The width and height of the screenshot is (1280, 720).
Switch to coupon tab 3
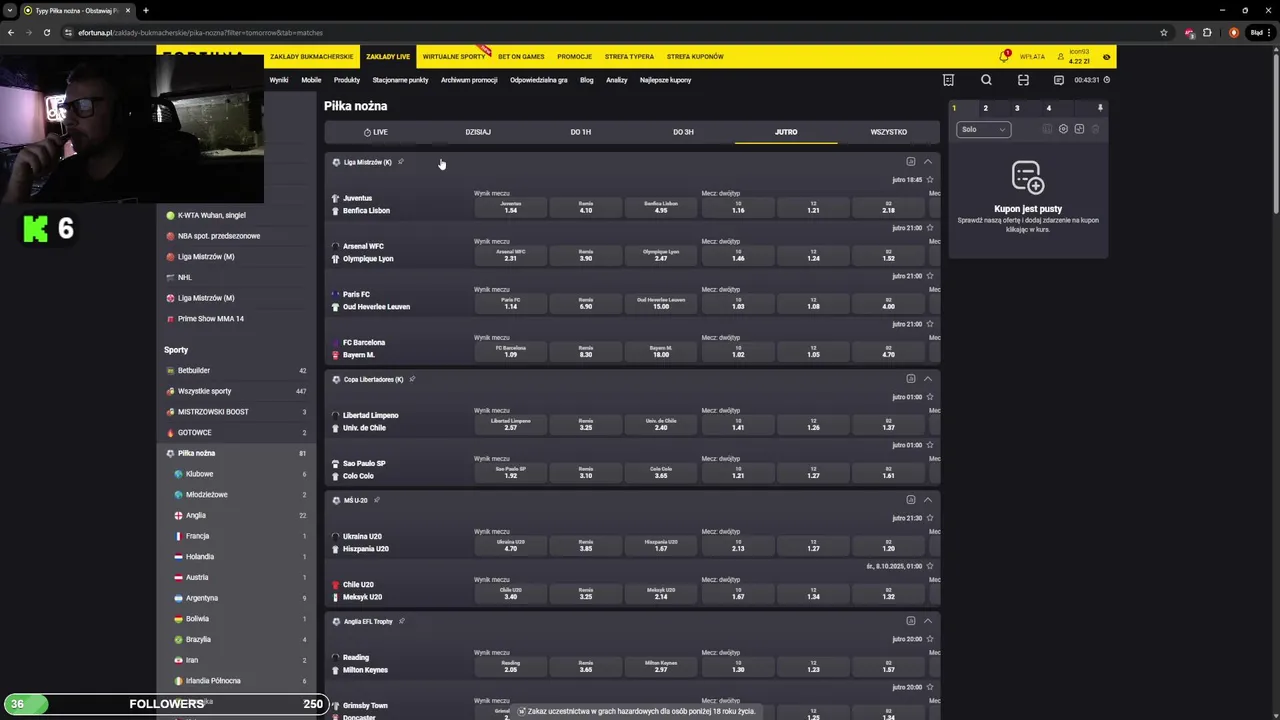[1017, 108]
